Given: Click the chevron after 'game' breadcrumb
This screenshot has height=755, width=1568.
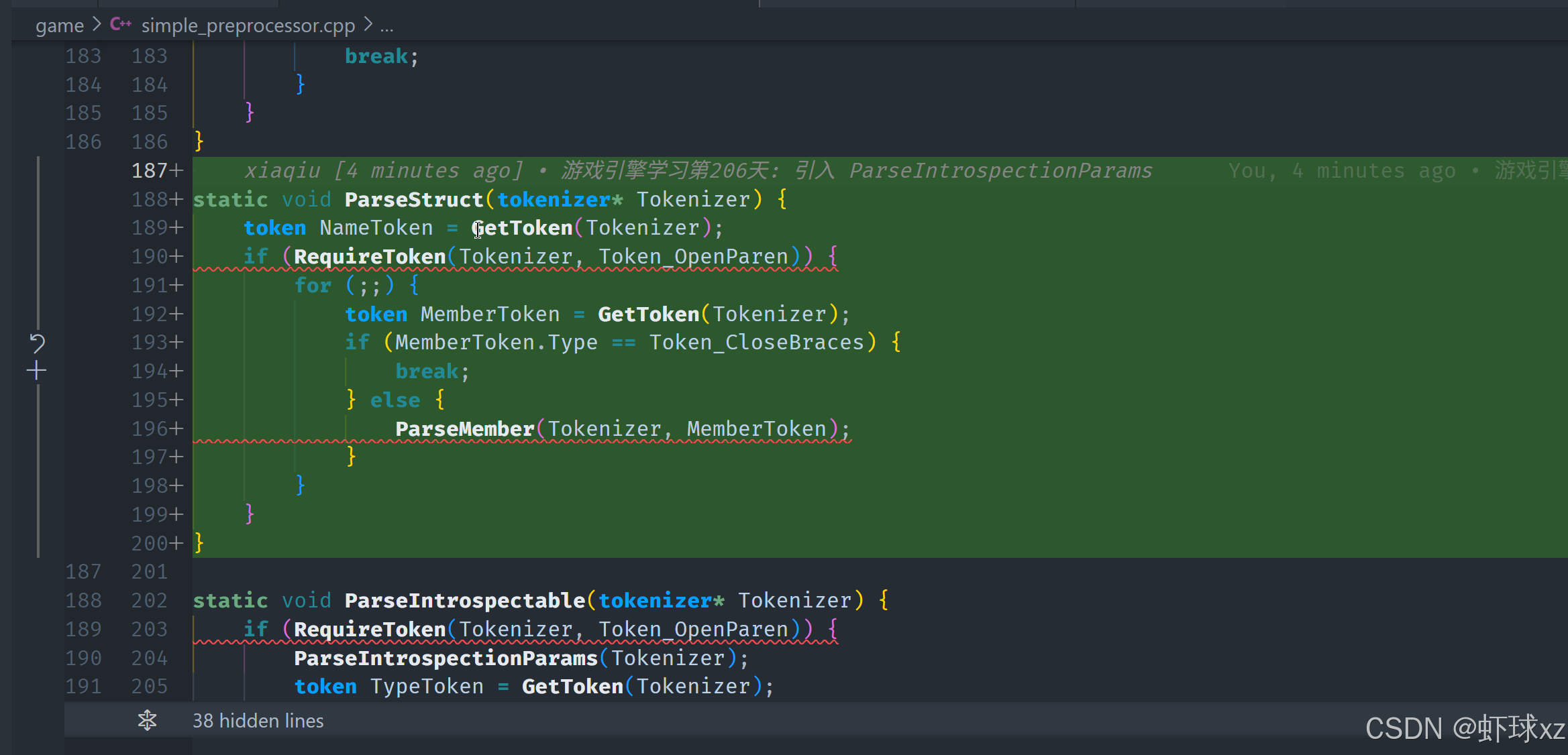Looking at the screenshot, I should pos(97,25).
